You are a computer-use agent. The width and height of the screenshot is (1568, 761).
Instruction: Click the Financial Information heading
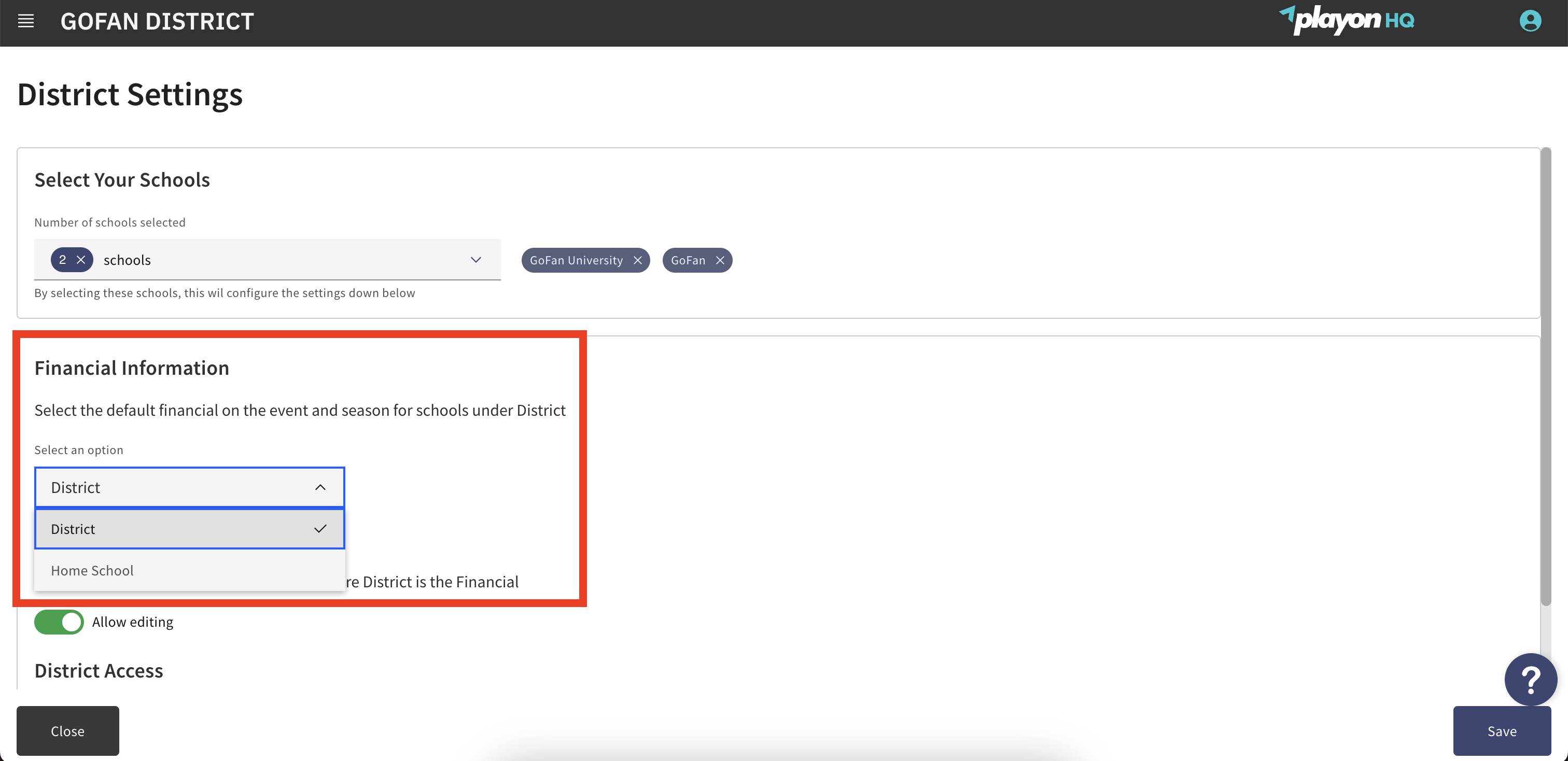(x=132, y=368)
